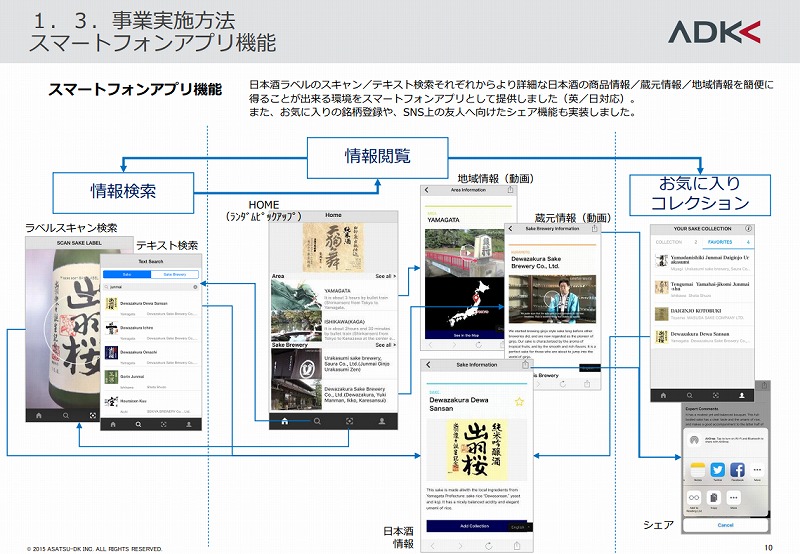
Task: Tap the profile icon in Home tab bar
Action: point(382,422)
